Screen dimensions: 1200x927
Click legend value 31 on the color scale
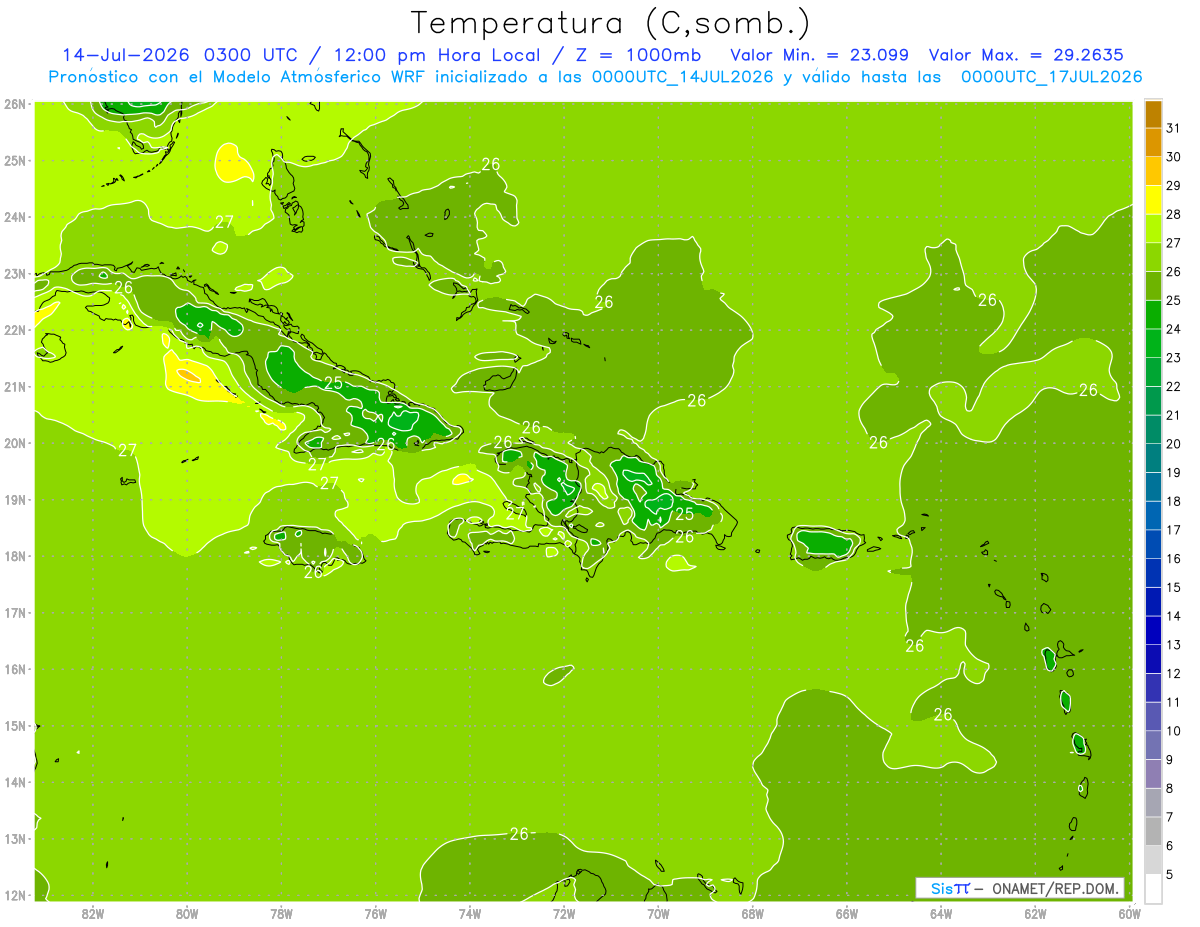click(1173, 128)
